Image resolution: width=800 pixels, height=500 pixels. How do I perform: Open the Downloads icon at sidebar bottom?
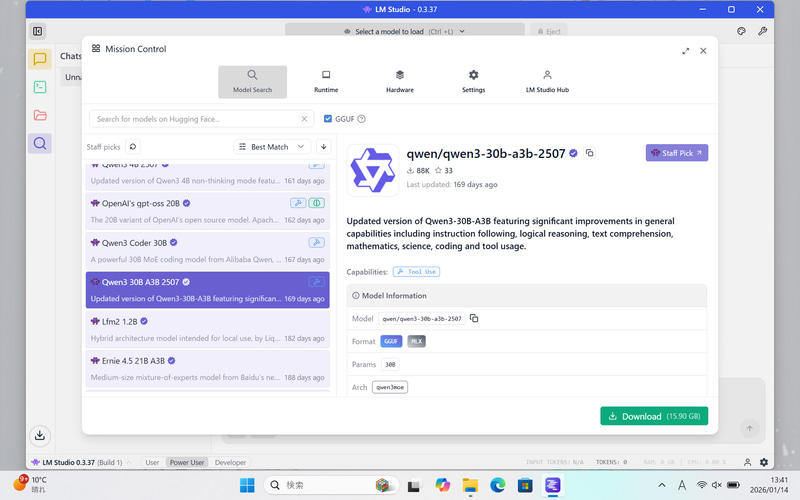point(40,436)
